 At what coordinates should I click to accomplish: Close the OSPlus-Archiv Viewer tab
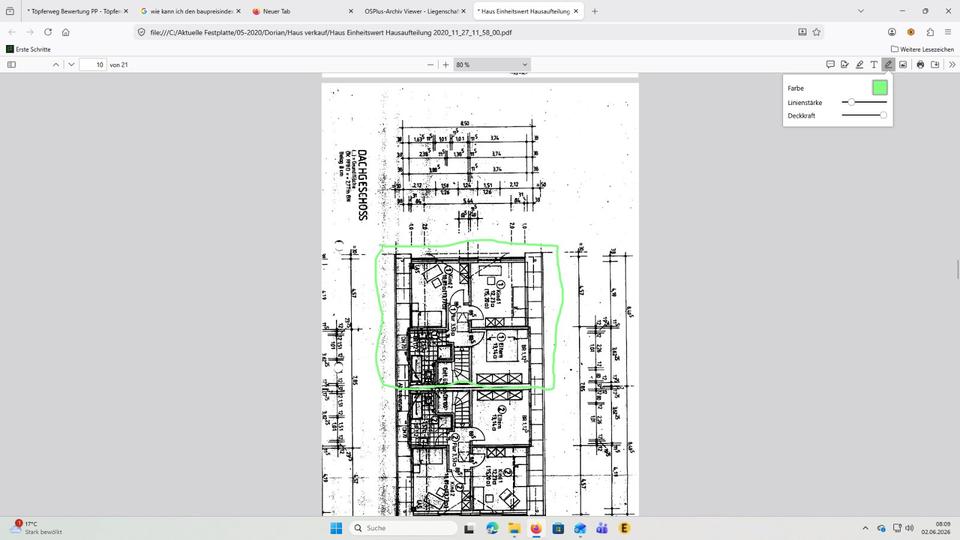pyautogui.click(x=463, y=11)
